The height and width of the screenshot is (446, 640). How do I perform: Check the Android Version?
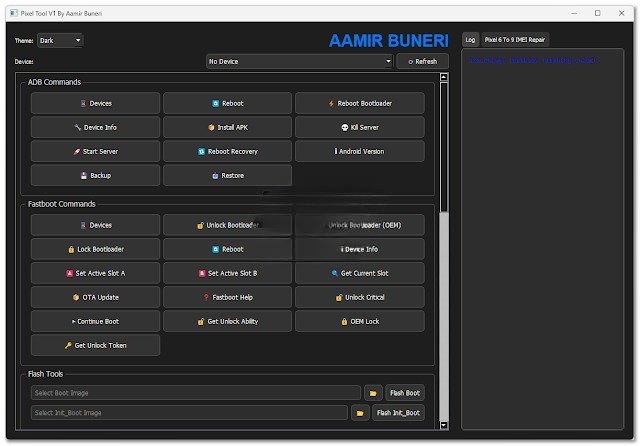[x=360, y=151]
